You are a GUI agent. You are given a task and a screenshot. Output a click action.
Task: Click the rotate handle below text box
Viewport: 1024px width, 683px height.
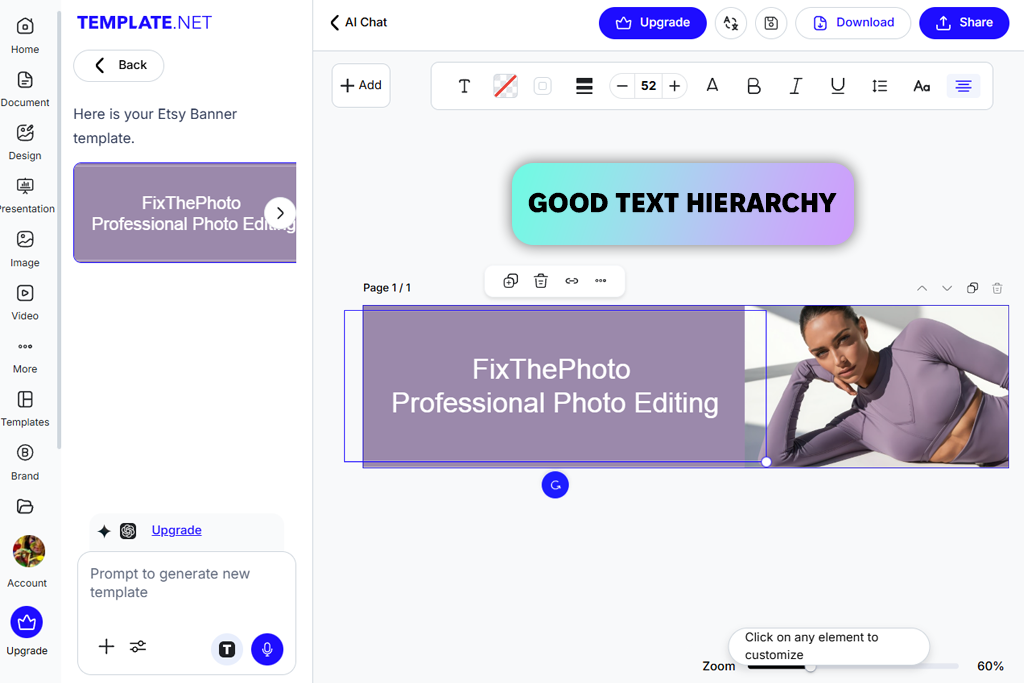555,484
